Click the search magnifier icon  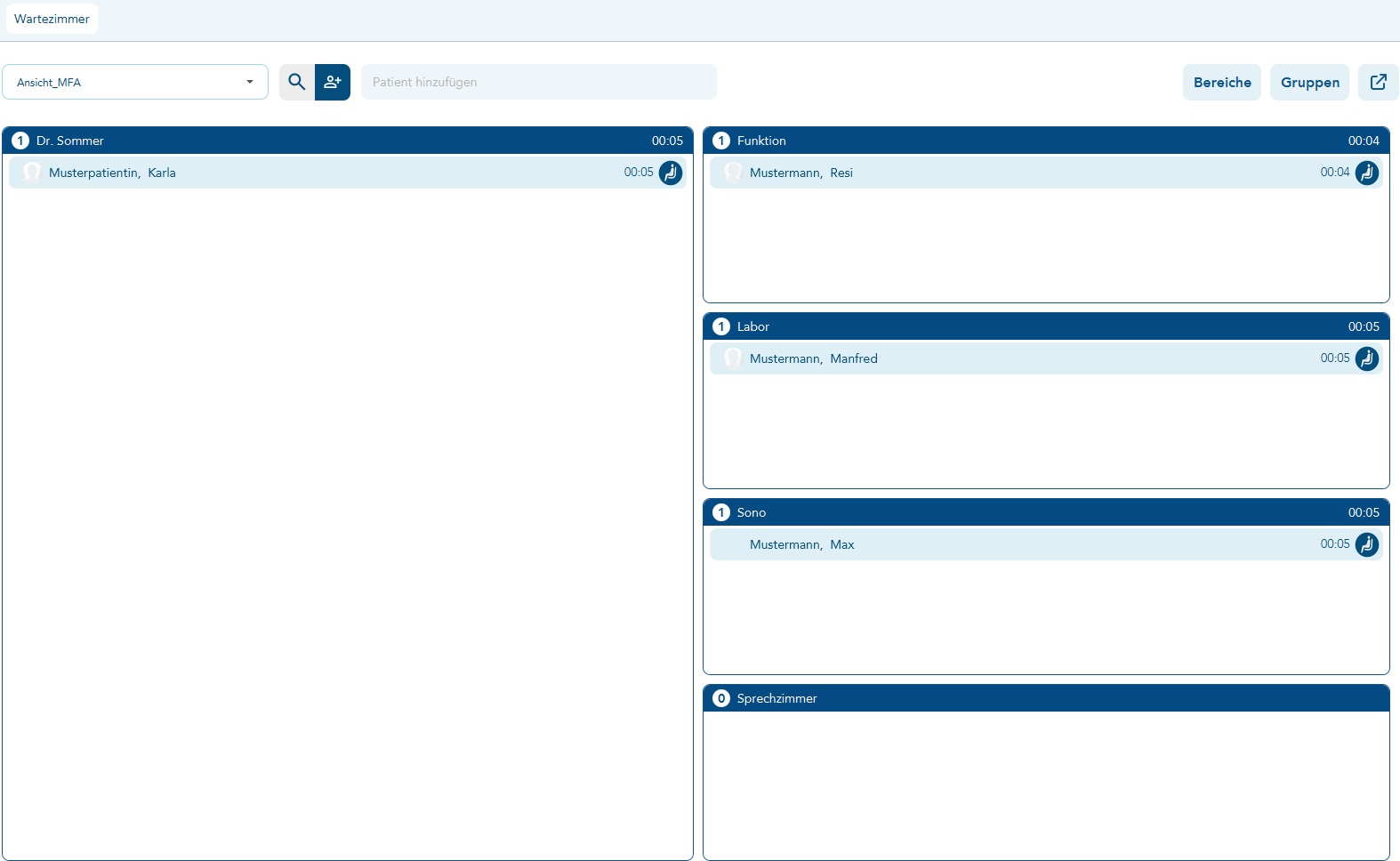coord(297,82)
